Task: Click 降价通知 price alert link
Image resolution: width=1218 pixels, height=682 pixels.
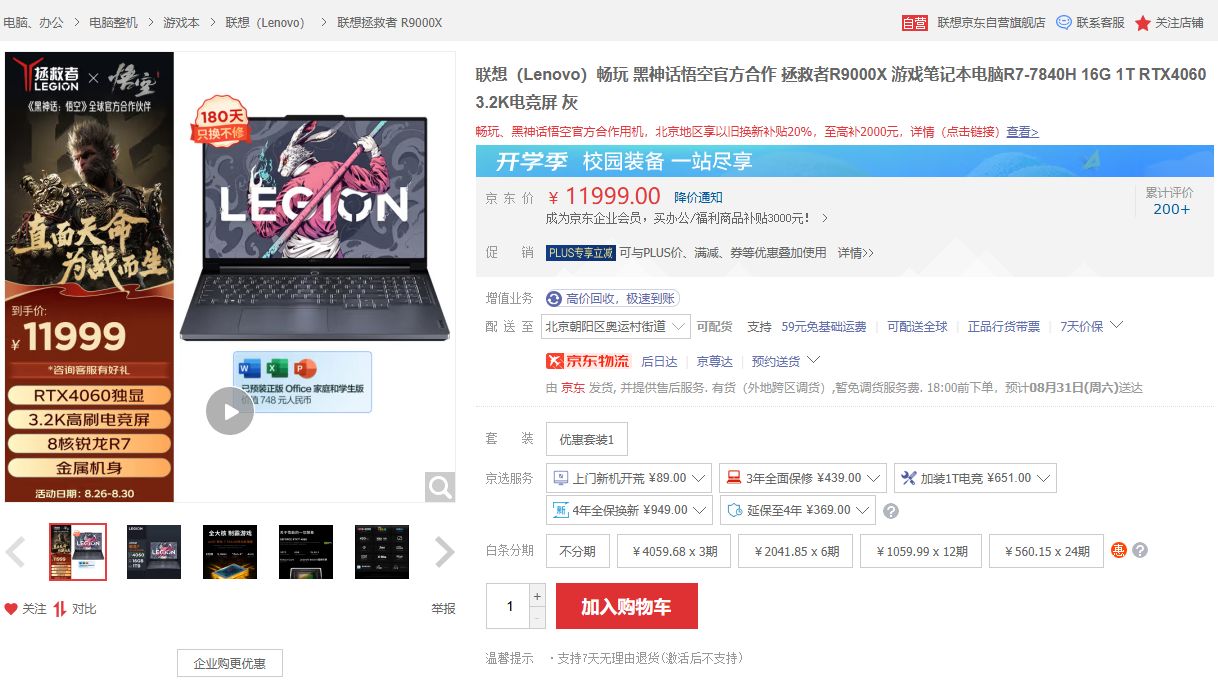Action: pyautogui.click(x=698, y=197)
